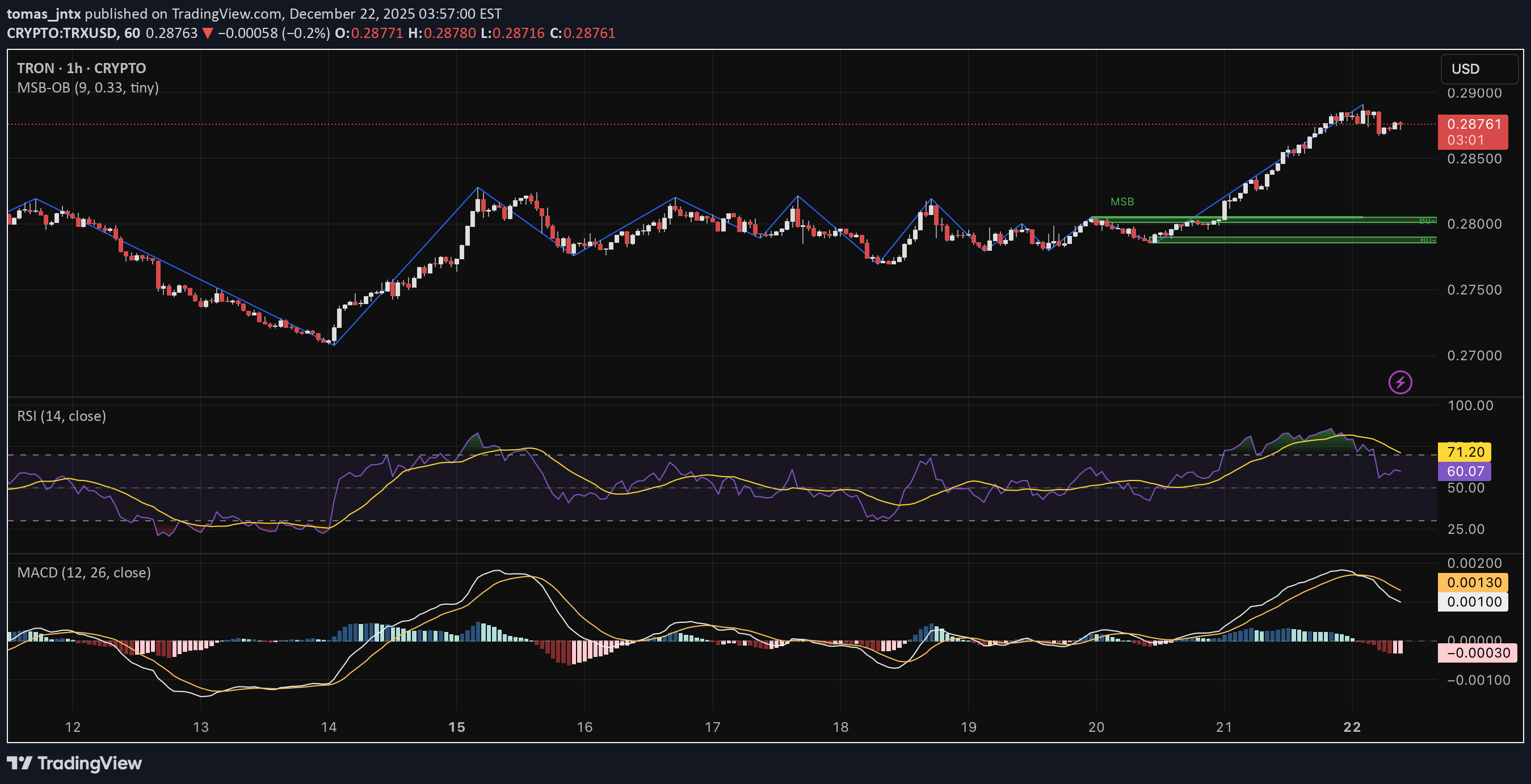Click the purple lightning bolt quick-trade icon
Image resolution: width=1531 pixels, height=784 pixels.
(x=1400, y=382)
